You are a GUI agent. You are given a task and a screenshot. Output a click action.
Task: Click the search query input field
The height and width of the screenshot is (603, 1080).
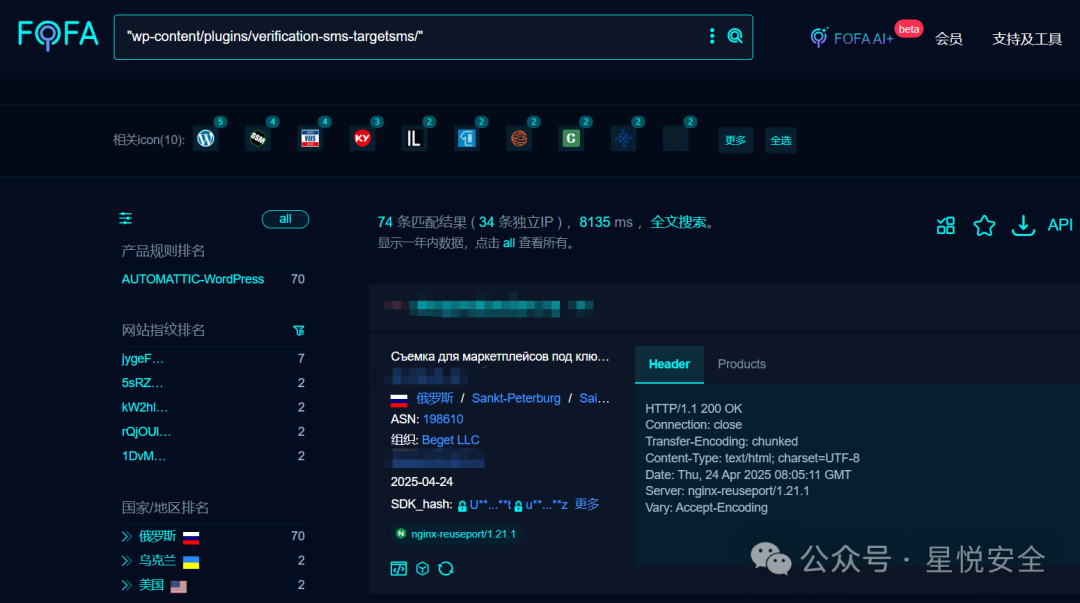point(413,37)
